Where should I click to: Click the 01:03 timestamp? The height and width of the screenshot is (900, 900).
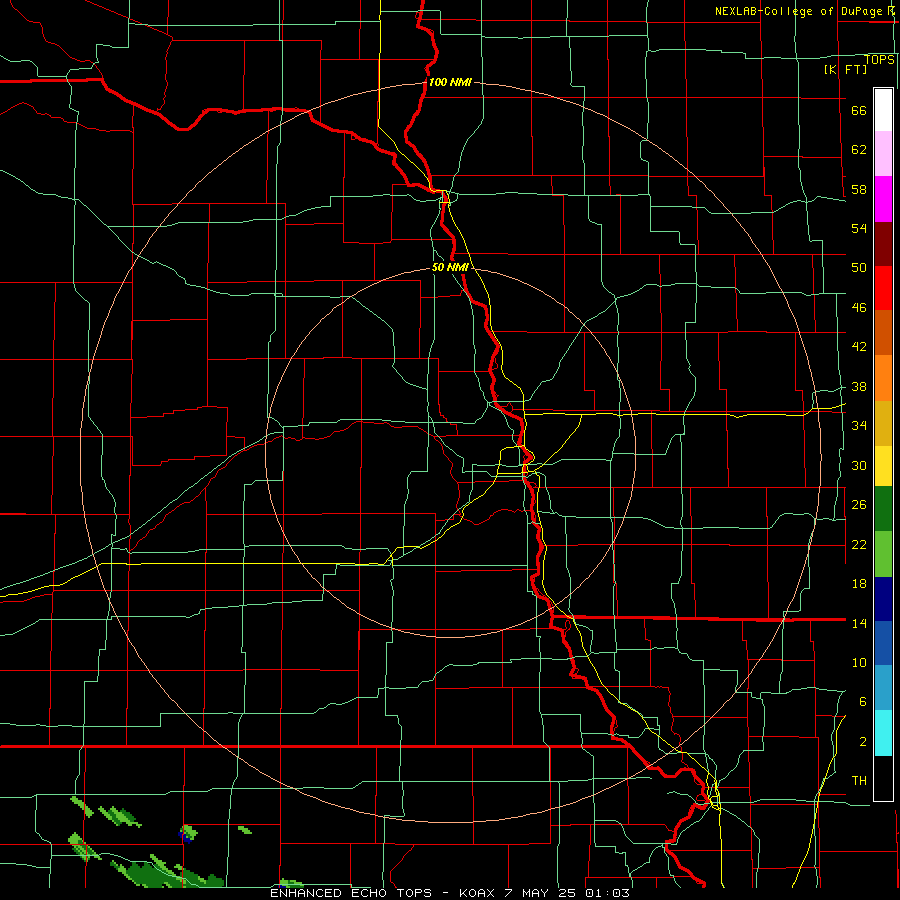(607, 893)
